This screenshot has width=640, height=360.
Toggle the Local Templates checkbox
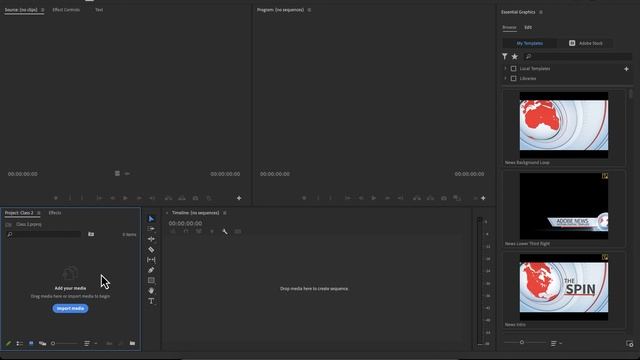513,69
